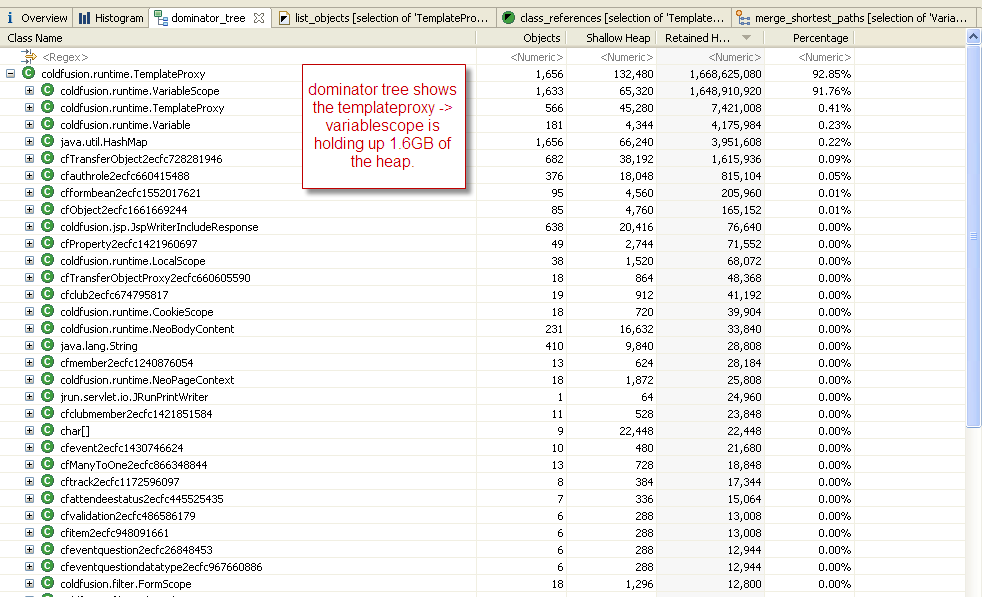Image resolution: width=982 pixels, height=597 pixels.
Task: Expand cfauthrole2ecfc660415488 row
Action: [x=29, y=175]
